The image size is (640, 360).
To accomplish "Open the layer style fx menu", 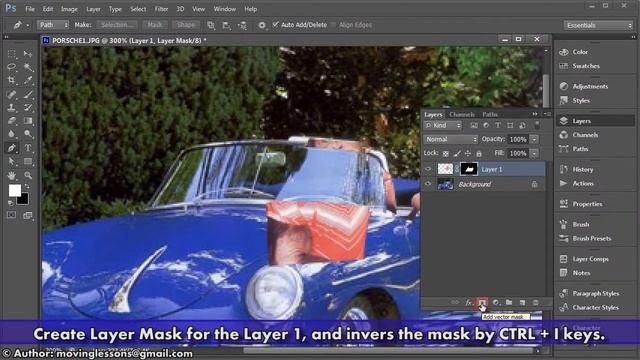I will [469, 302].
